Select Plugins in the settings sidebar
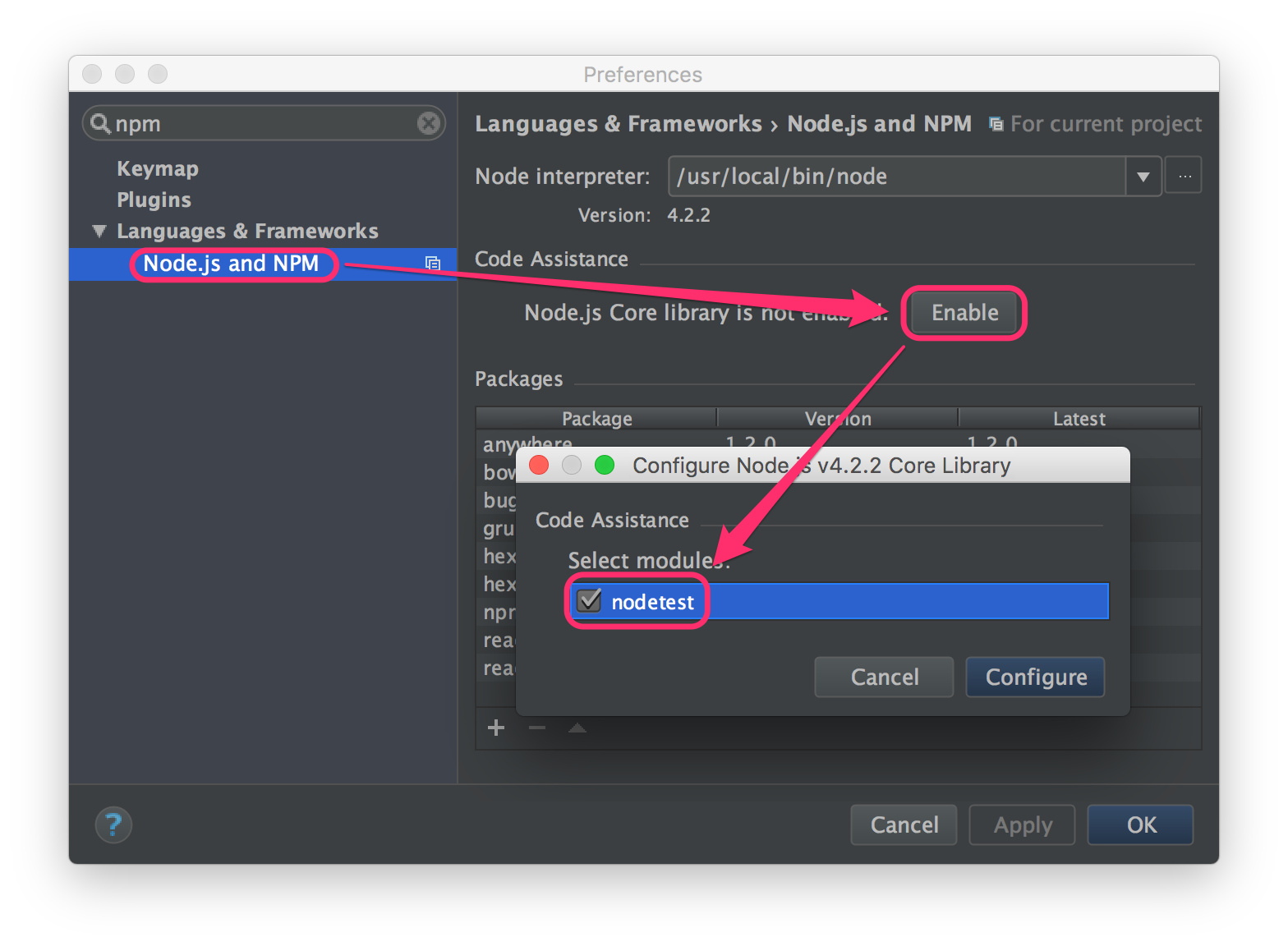Viewport: 1288px width, 946px height. click(154, 200)
